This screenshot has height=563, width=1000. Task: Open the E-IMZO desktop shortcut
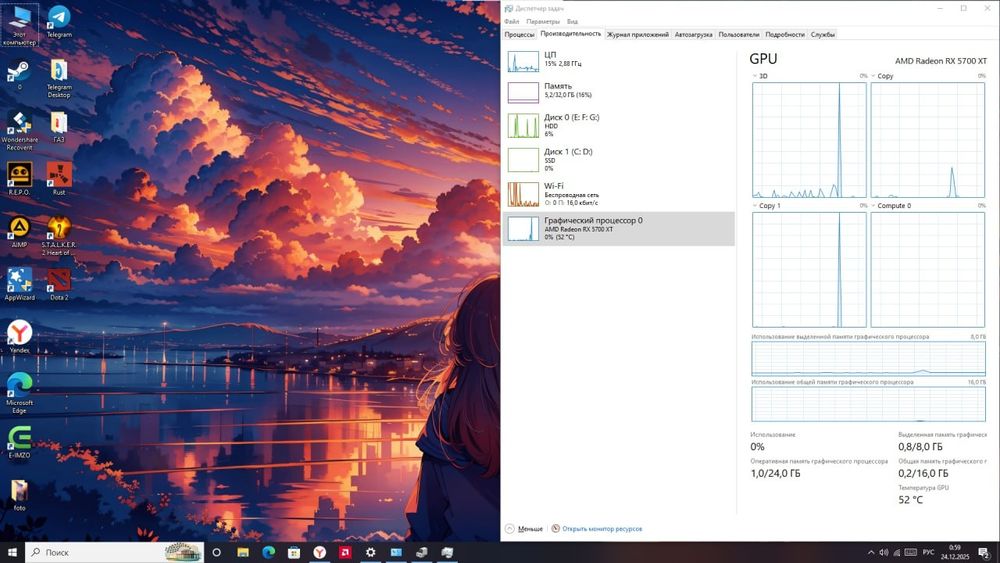[x=19, y=439]
